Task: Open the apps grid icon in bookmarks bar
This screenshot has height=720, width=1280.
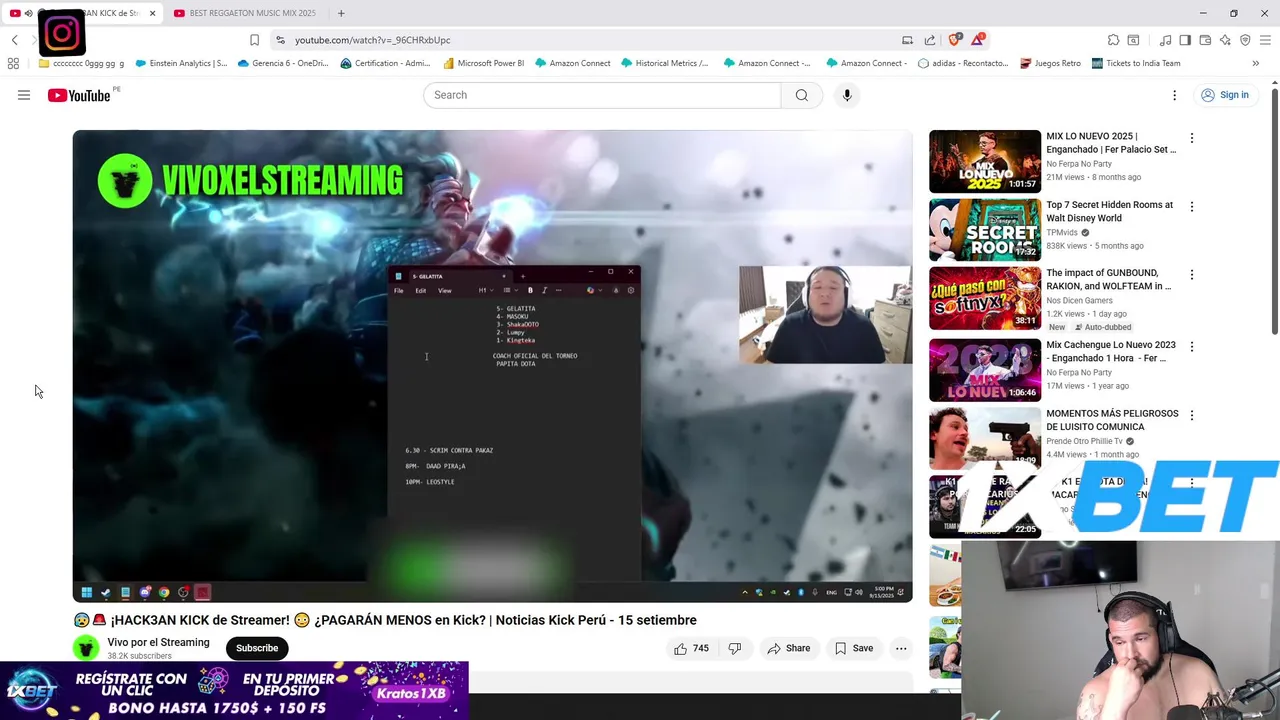Action: 13,63
